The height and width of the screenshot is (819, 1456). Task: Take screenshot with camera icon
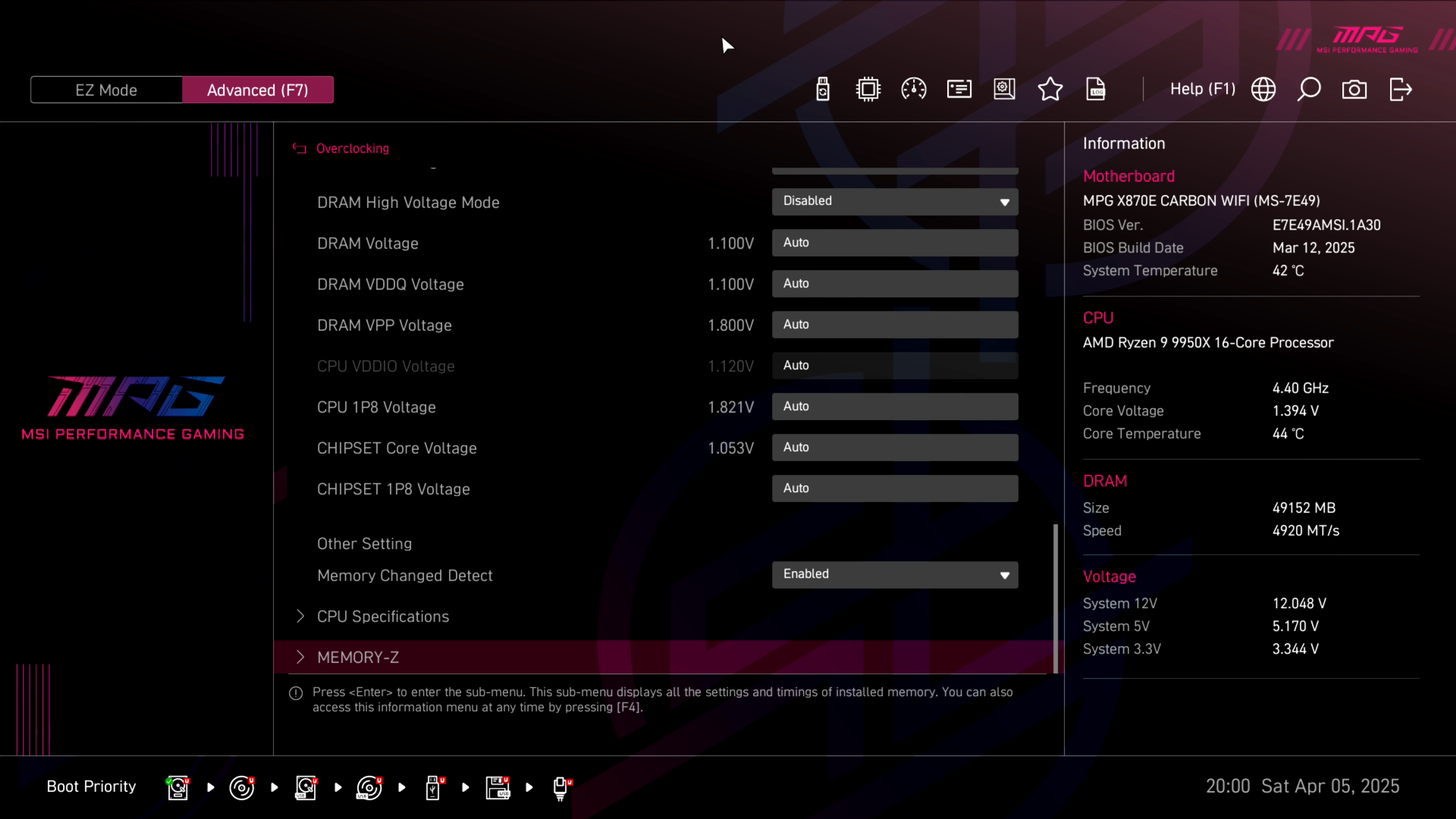pyautogui.click(x=1354, y=89)
